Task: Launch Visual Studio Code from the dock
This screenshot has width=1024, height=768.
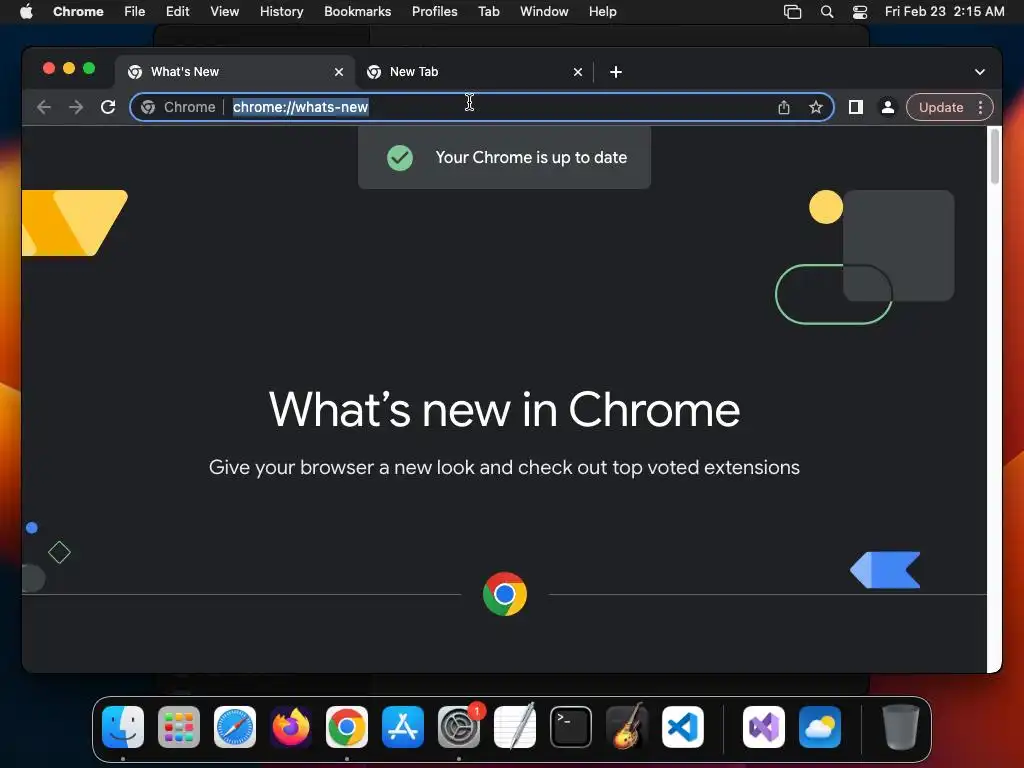Action: pyautogui.click(x=683, y=727)
